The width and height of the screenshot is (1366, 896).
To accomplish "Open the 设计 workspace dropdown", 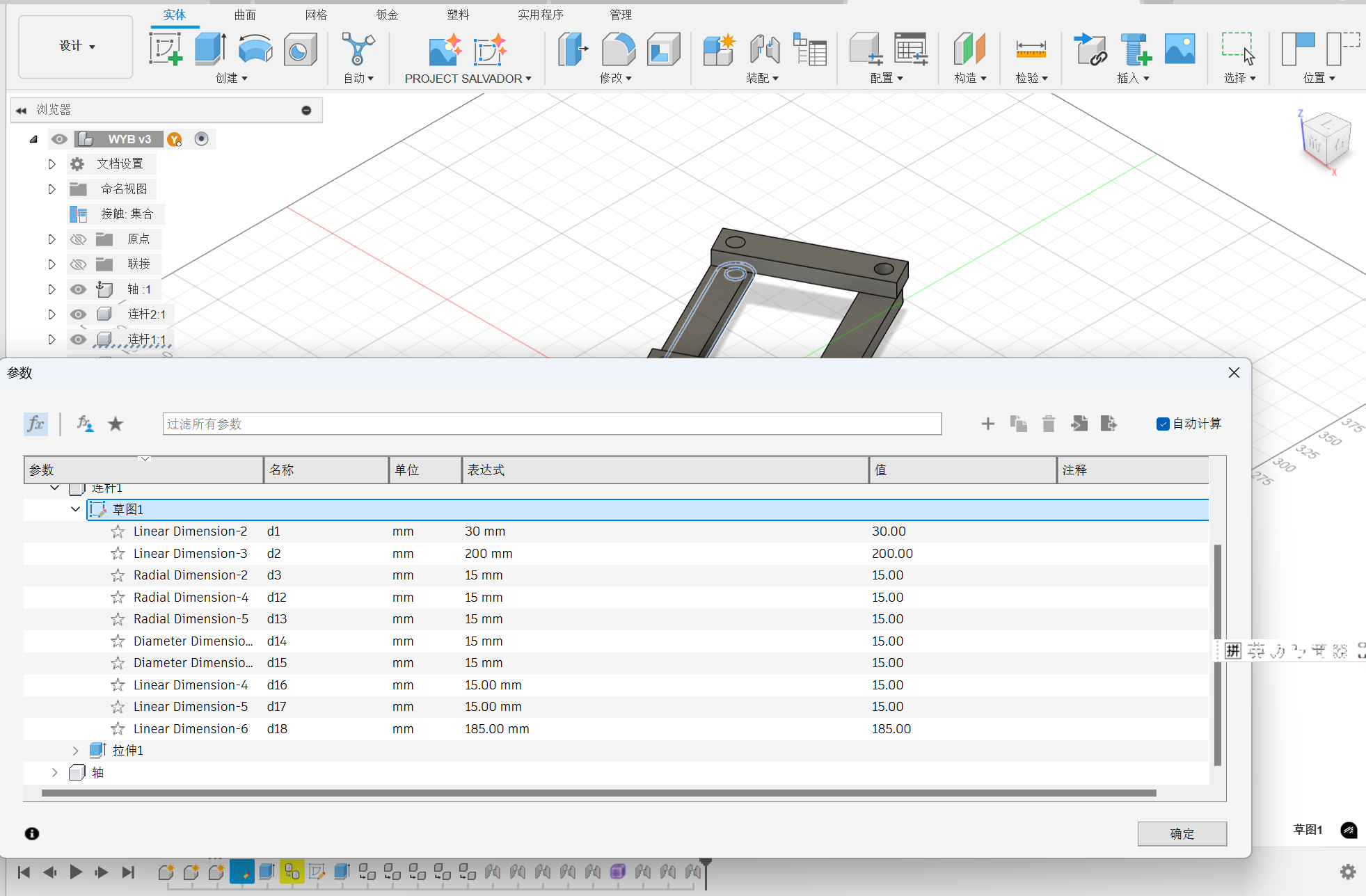I will point(76,46).
